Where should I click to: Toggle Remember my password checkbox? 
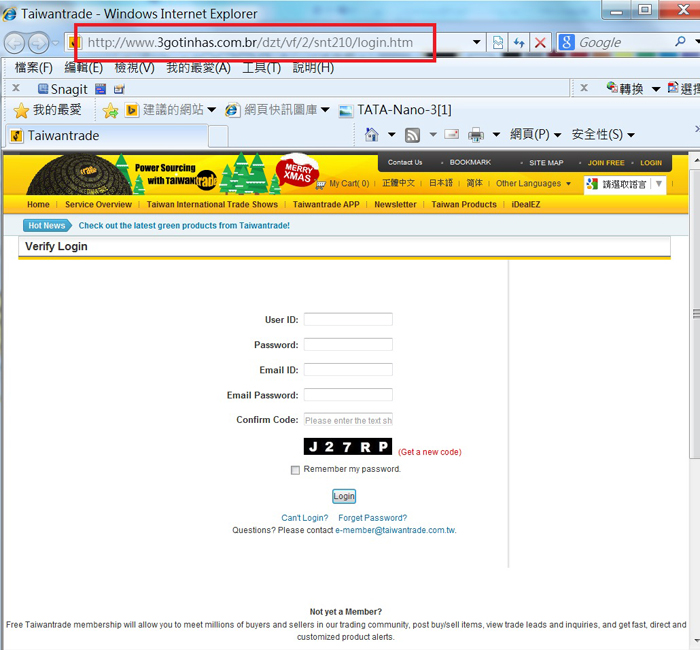click(295, 470)
